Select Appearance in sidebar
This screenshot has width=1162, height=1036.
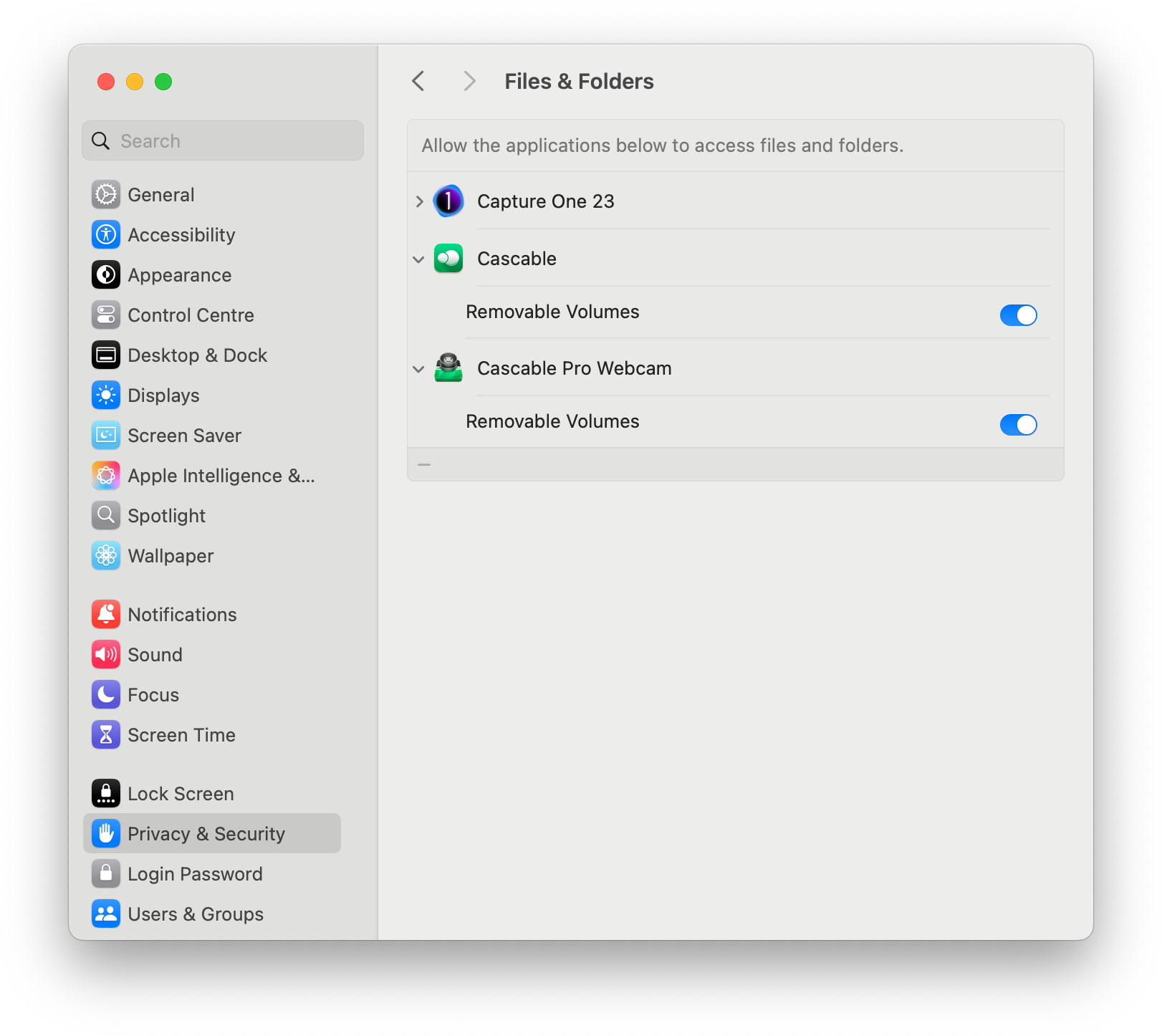tap(180, 275)
